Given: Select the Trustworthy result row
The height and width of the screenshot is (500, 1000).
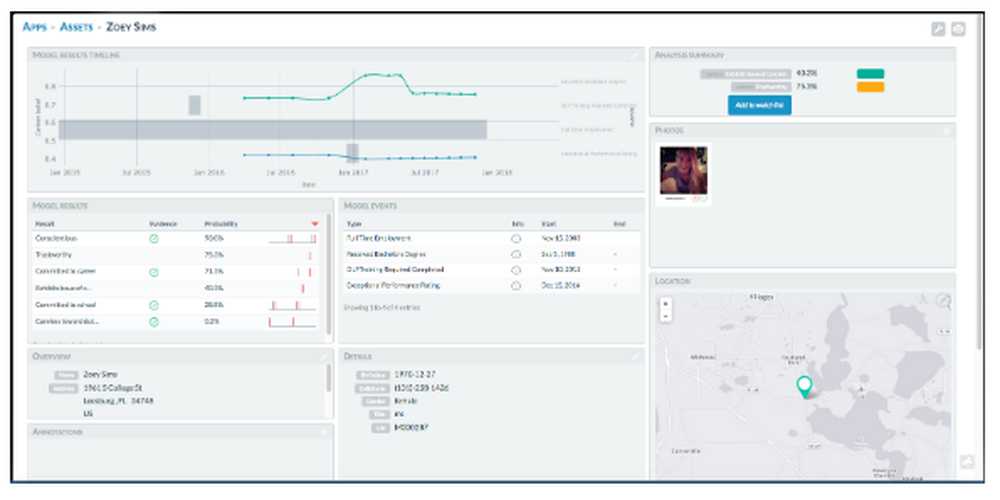Looking at the screenshot, I should point(177,255).
